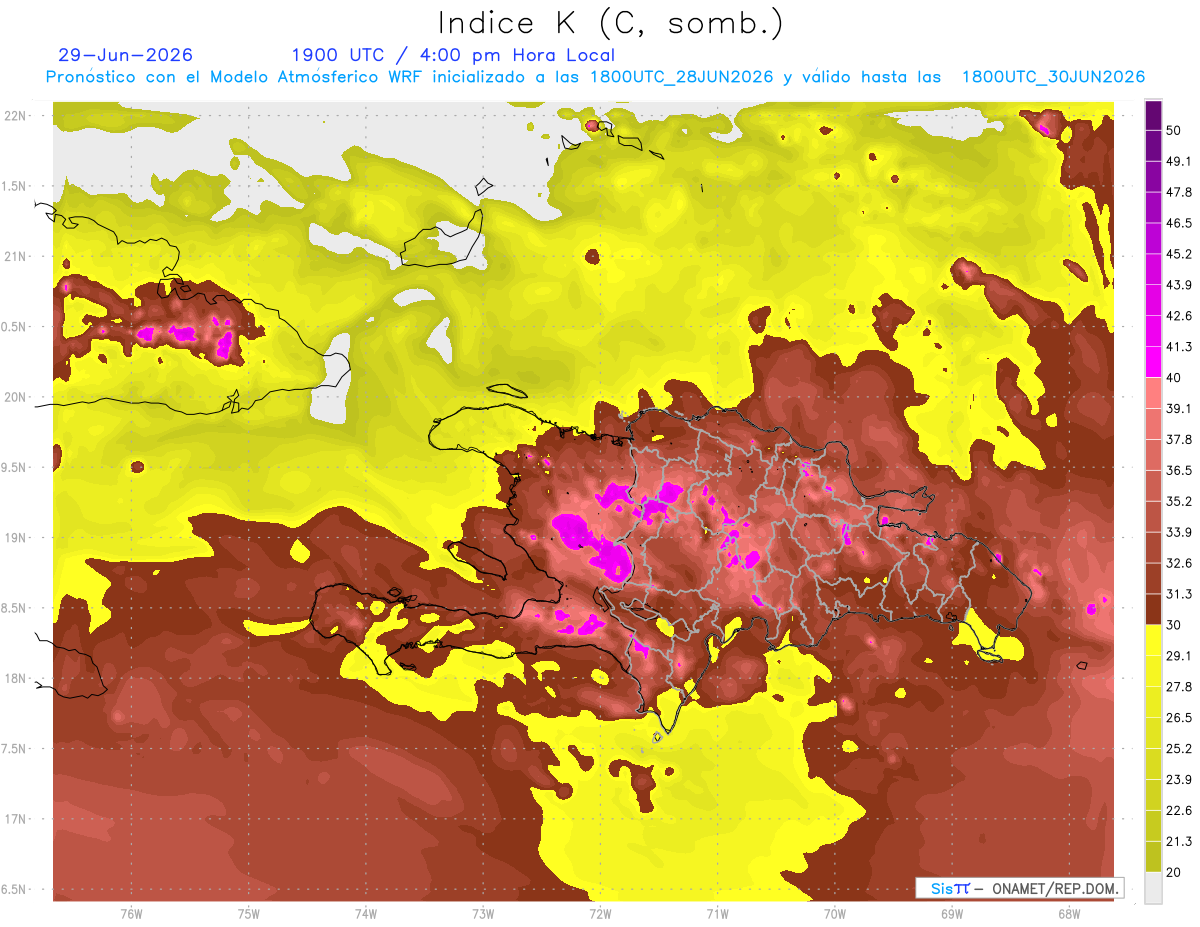Click the colorbar value 20

pyautogui.click(x=1174, y=871)
